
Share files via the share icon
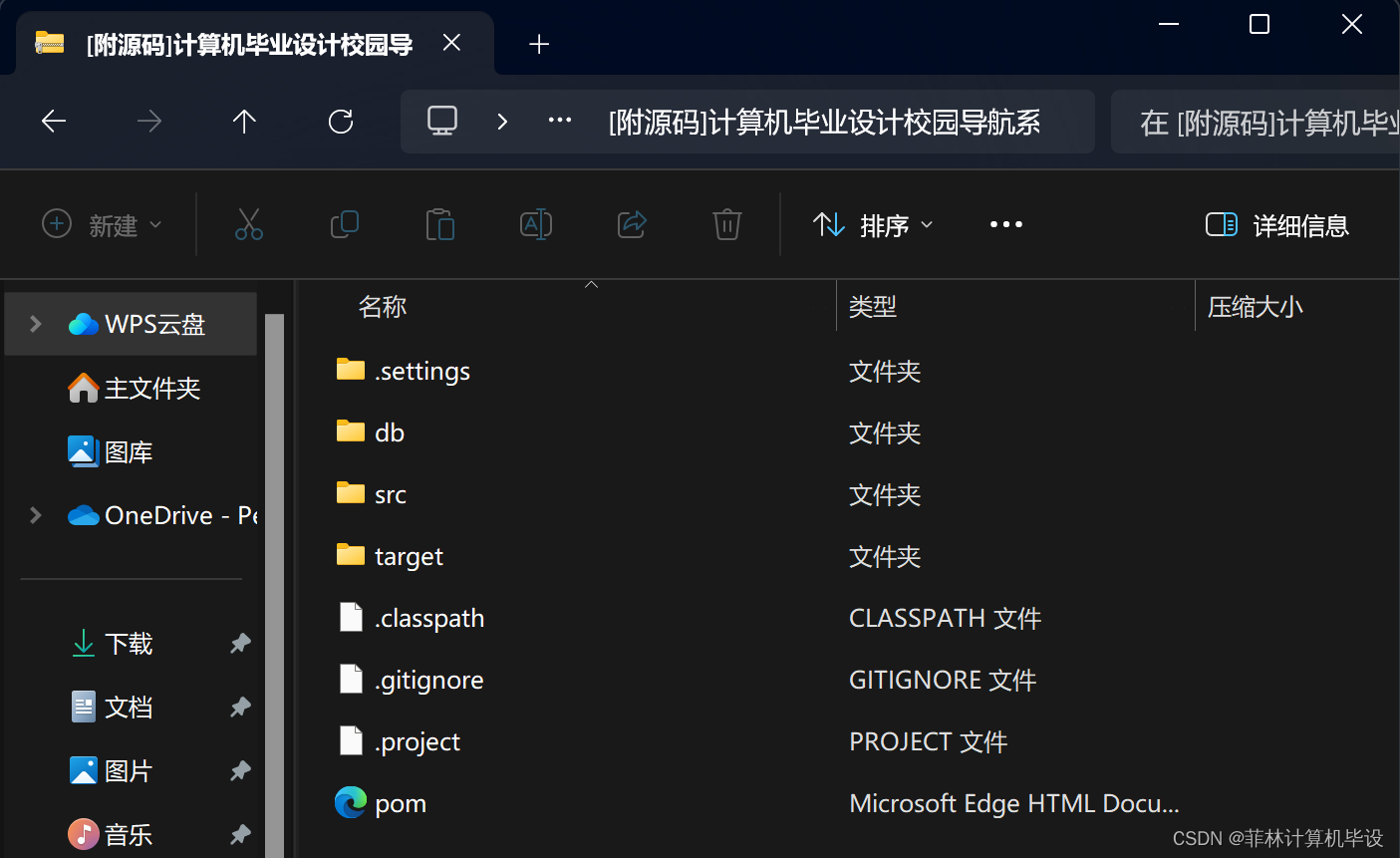pos(631,224)
